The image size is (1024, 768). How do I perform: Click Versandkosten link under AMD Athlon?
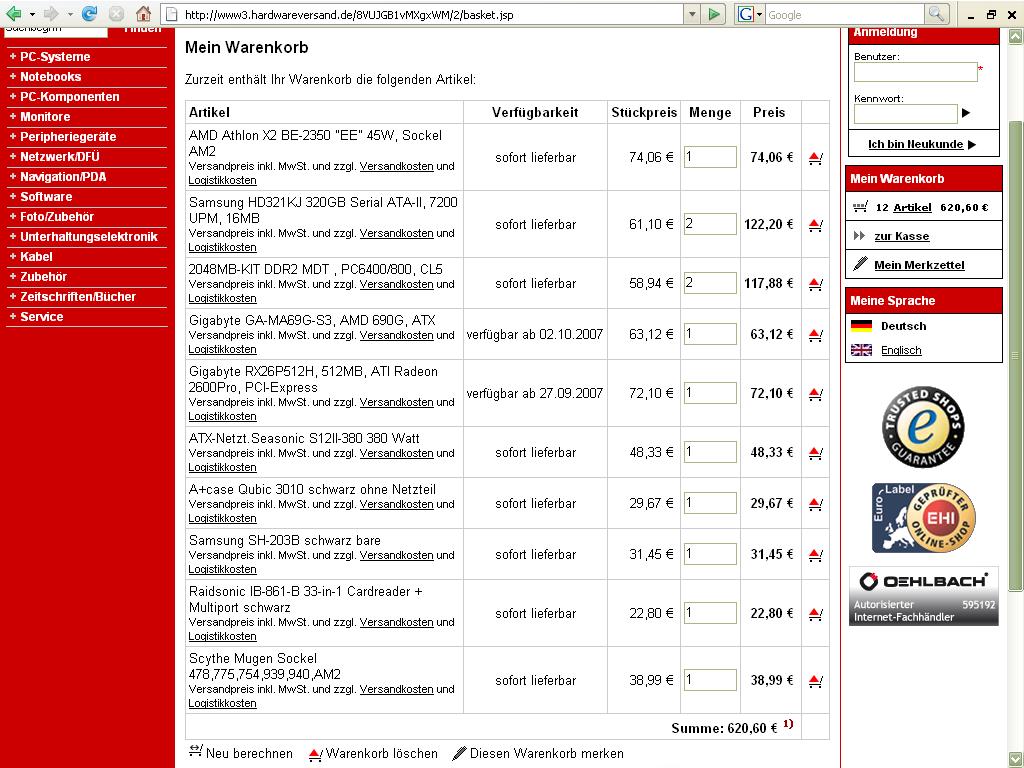tap(396, 166)
